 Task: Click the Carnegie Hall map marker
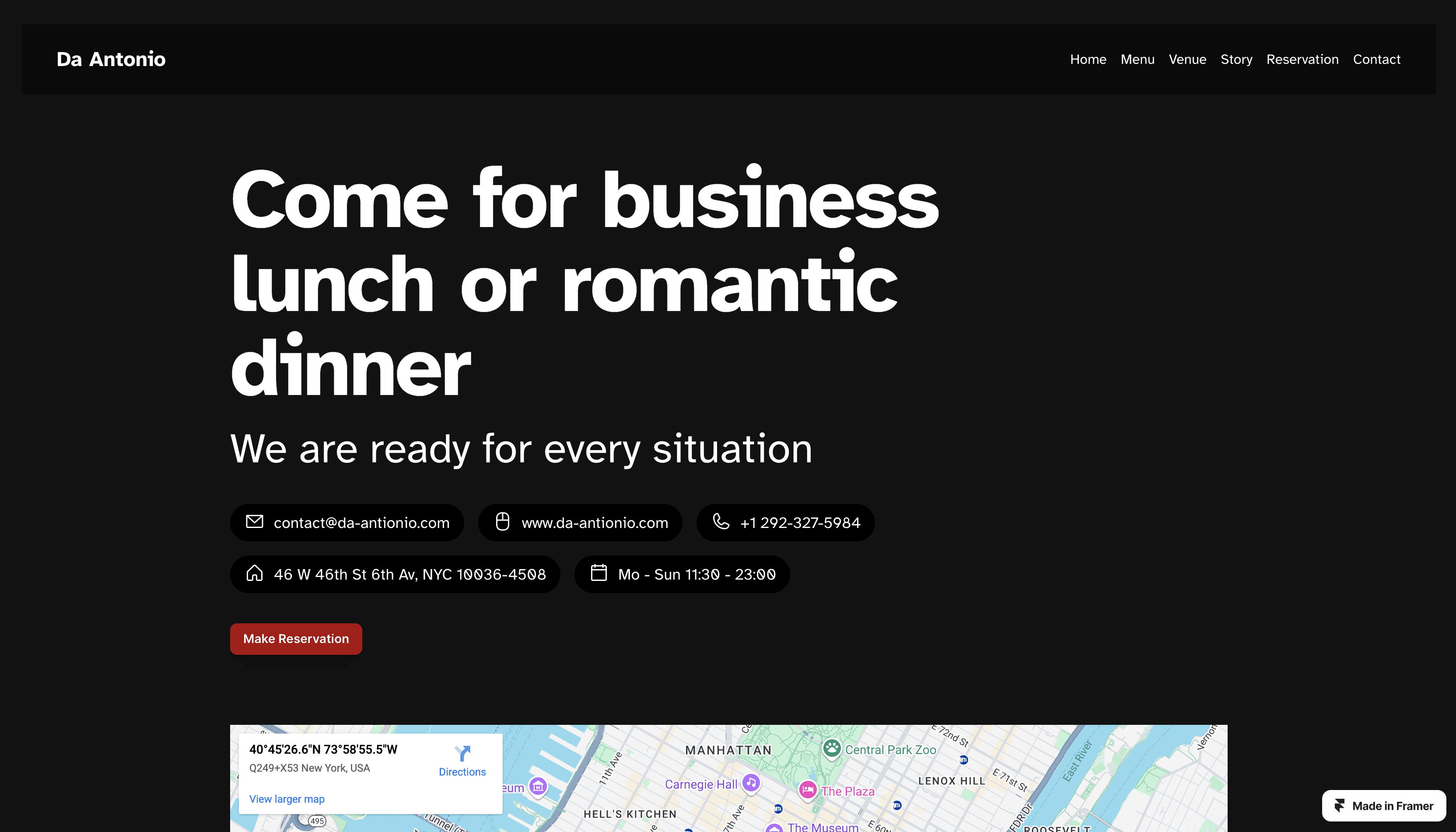pos(751,783)
